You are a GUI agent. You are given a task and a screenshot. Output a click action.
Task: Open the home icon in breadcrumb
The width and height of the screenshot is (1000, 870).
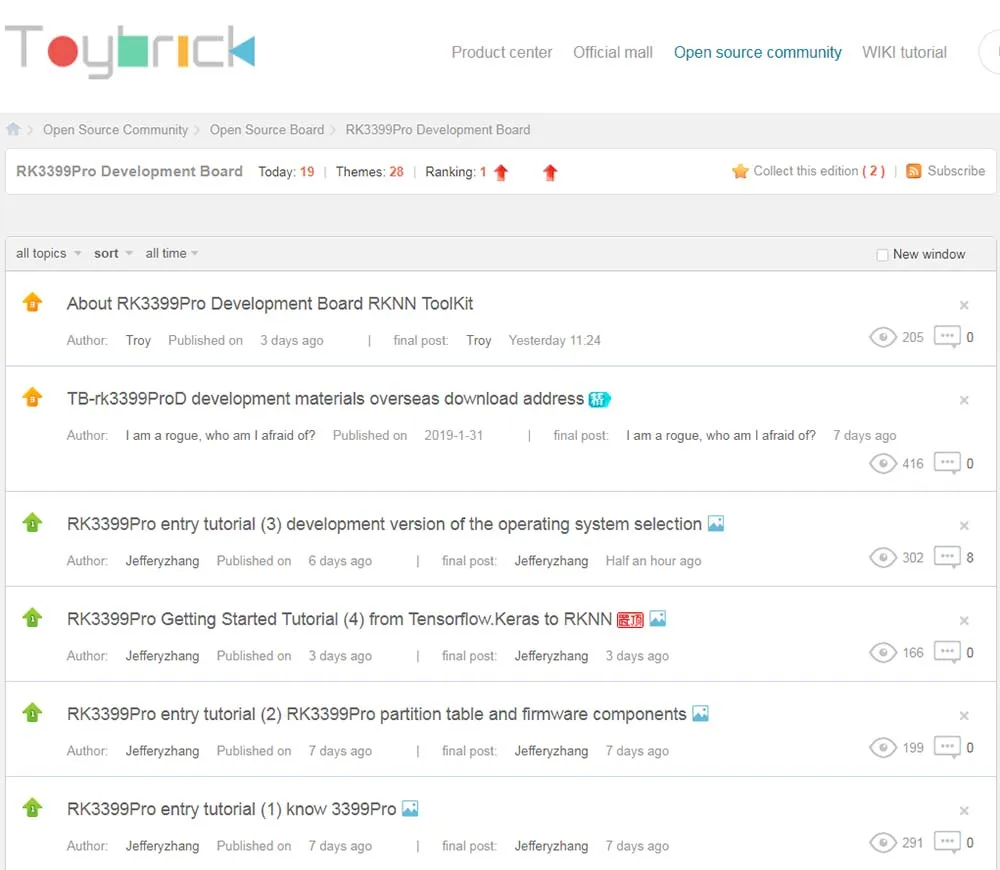[x=13, y=129]
